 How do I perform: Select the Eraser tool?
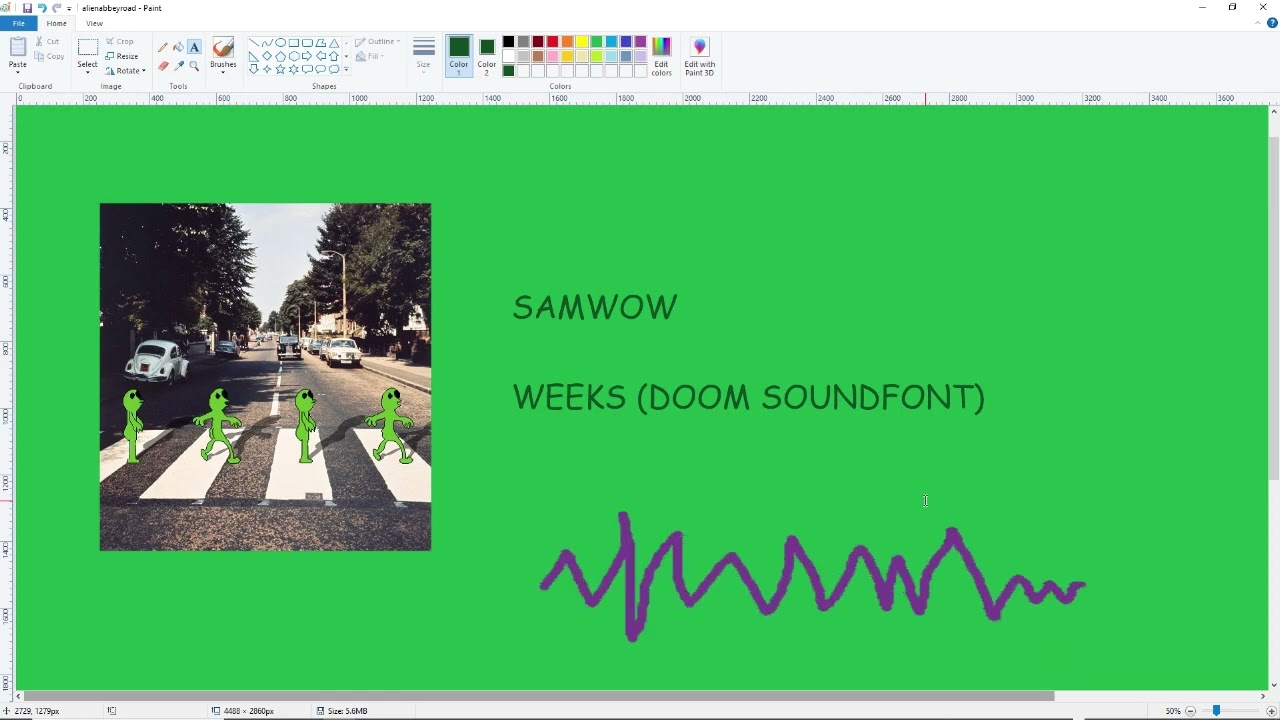click(163, 66)
